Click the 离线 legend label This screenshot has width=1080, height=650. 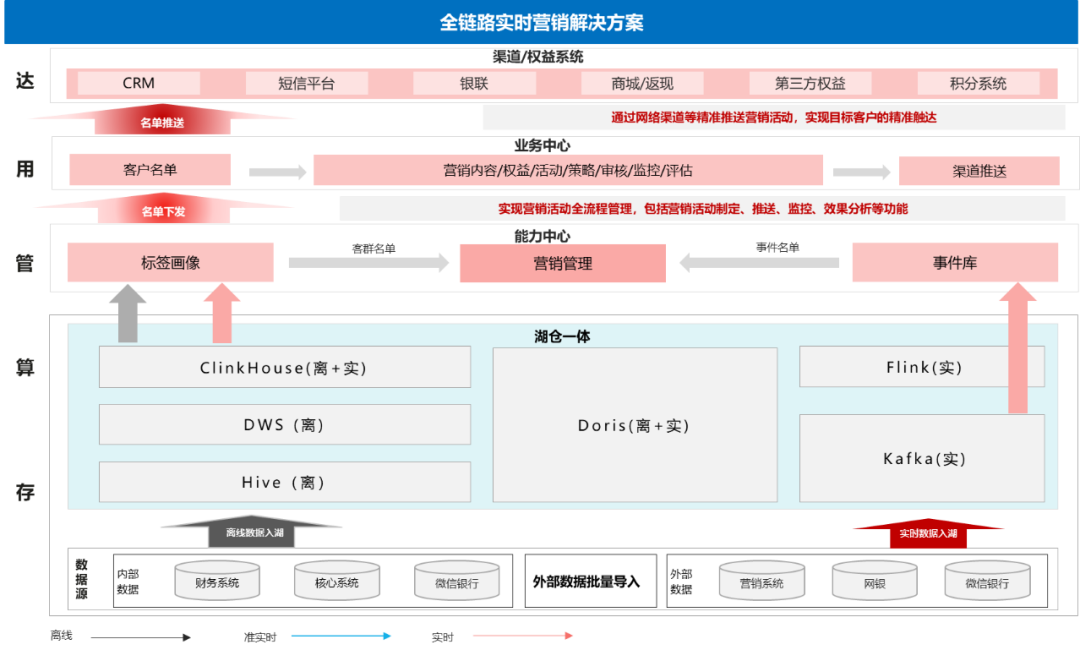click(61, 636)
